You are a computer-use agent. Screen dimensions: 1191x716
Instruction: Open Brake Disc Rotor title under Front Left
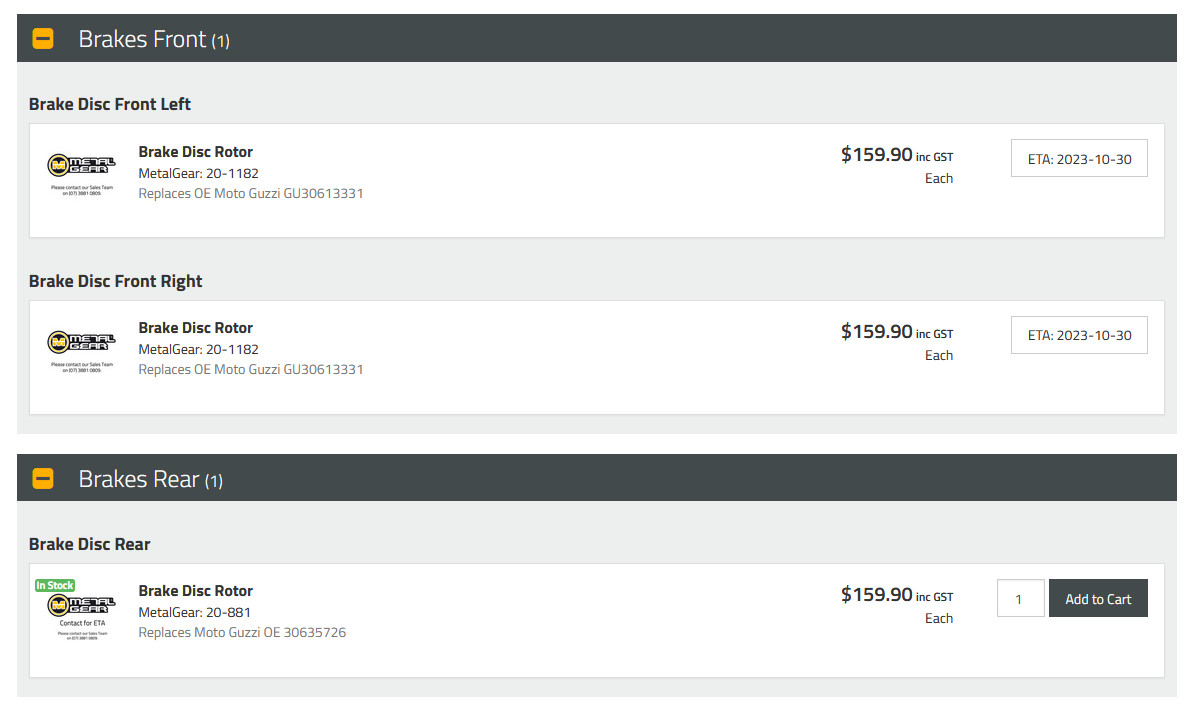(x=195, y=152)
